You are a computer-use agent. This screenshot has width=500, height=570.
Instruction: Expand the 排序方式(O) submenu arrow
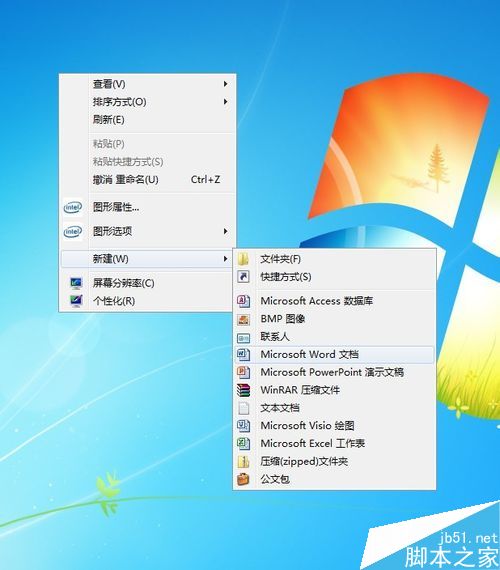point(225,102)
